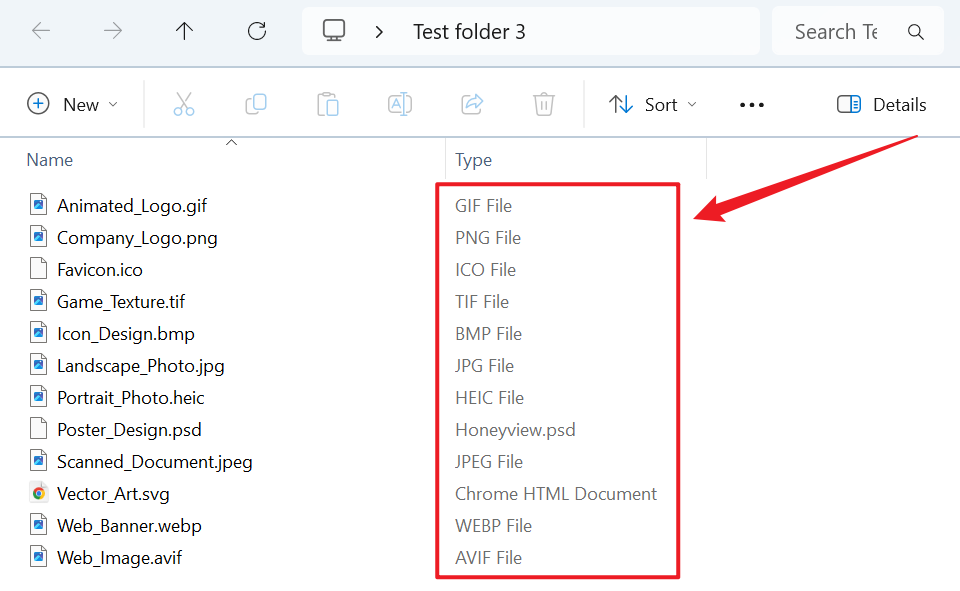
Task: Open the New item menu
Action: tap(72, 104)
